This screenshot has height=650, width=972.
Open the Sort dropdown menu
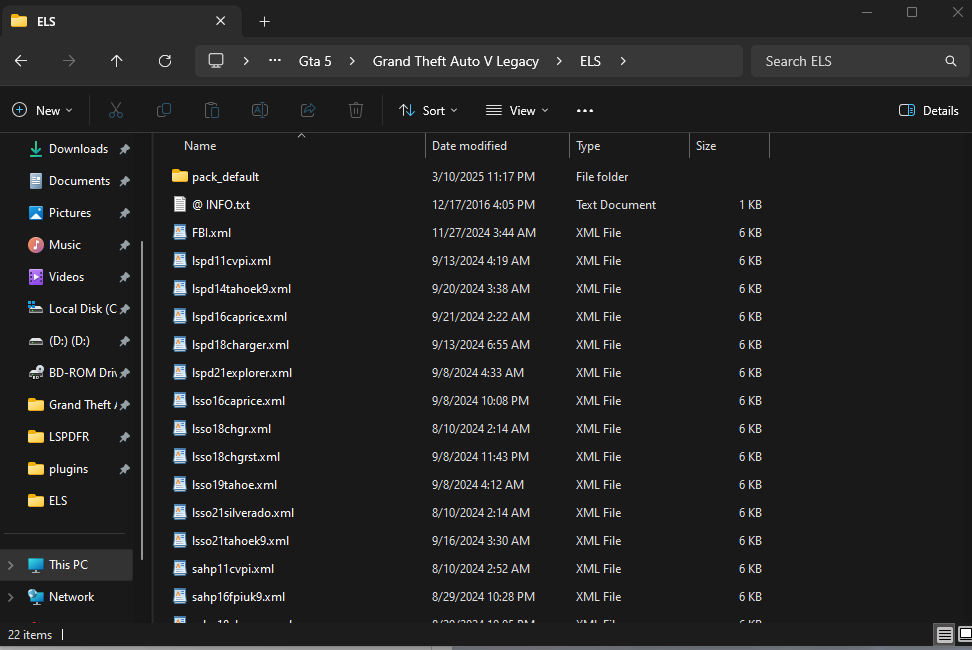[428, 110]
